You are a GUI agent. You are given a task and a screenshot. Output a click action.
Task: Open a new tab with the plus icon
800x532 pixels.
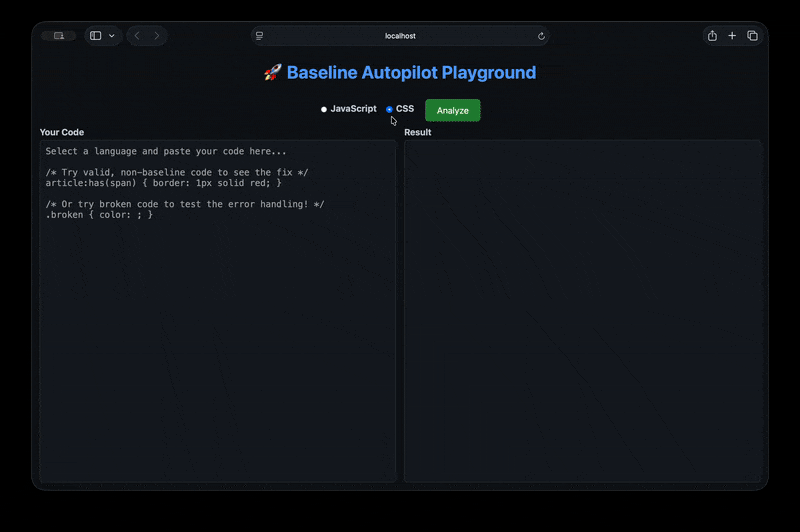click(x=732, y=36)
